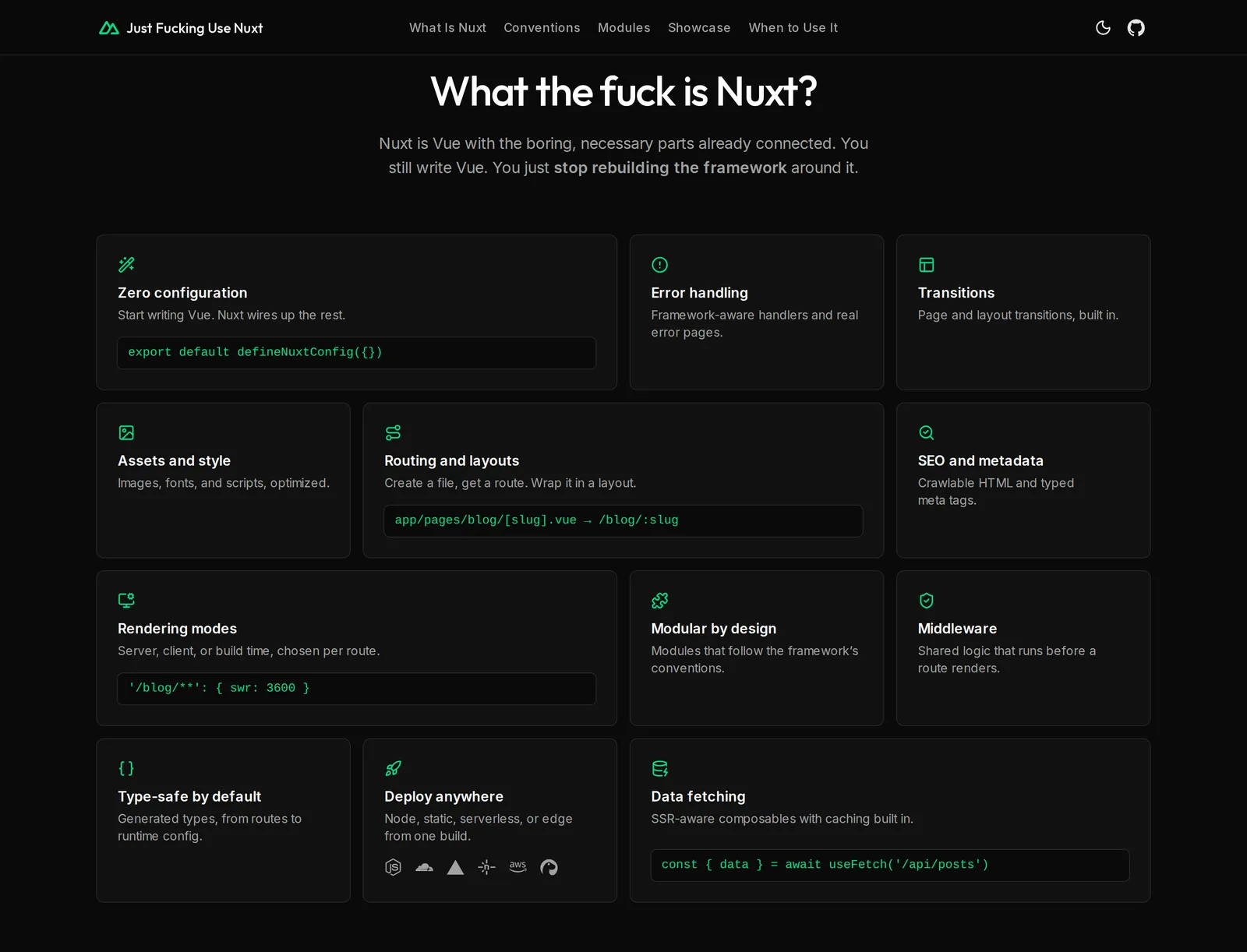Image resolution: width=1247 pixels, height=952 pixels.
Task: Jump to the Showcase section
Action: pyautogui.click(x=699, y=28)
